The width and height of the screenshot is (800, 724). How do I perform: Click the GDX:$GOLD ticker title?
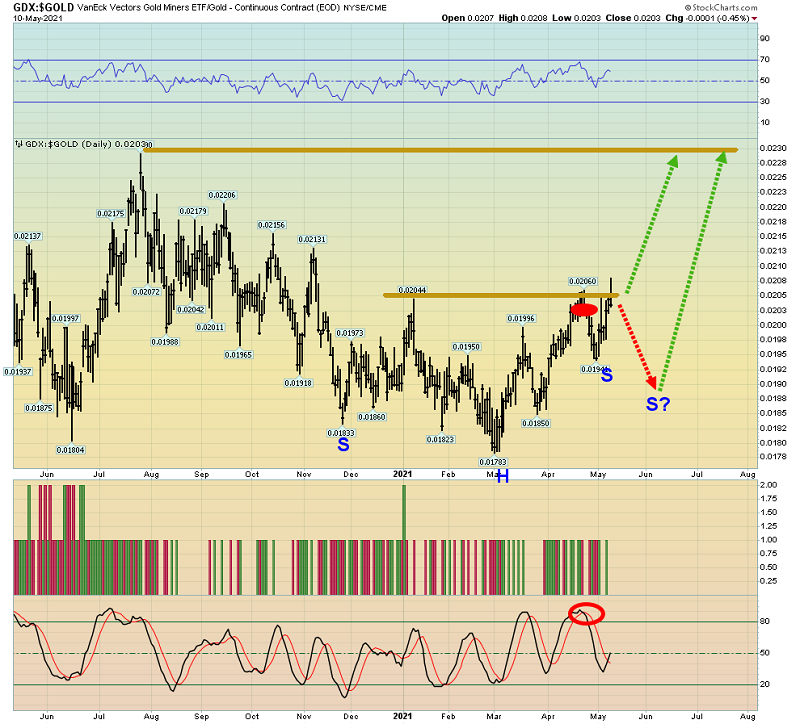click(43, 7)
